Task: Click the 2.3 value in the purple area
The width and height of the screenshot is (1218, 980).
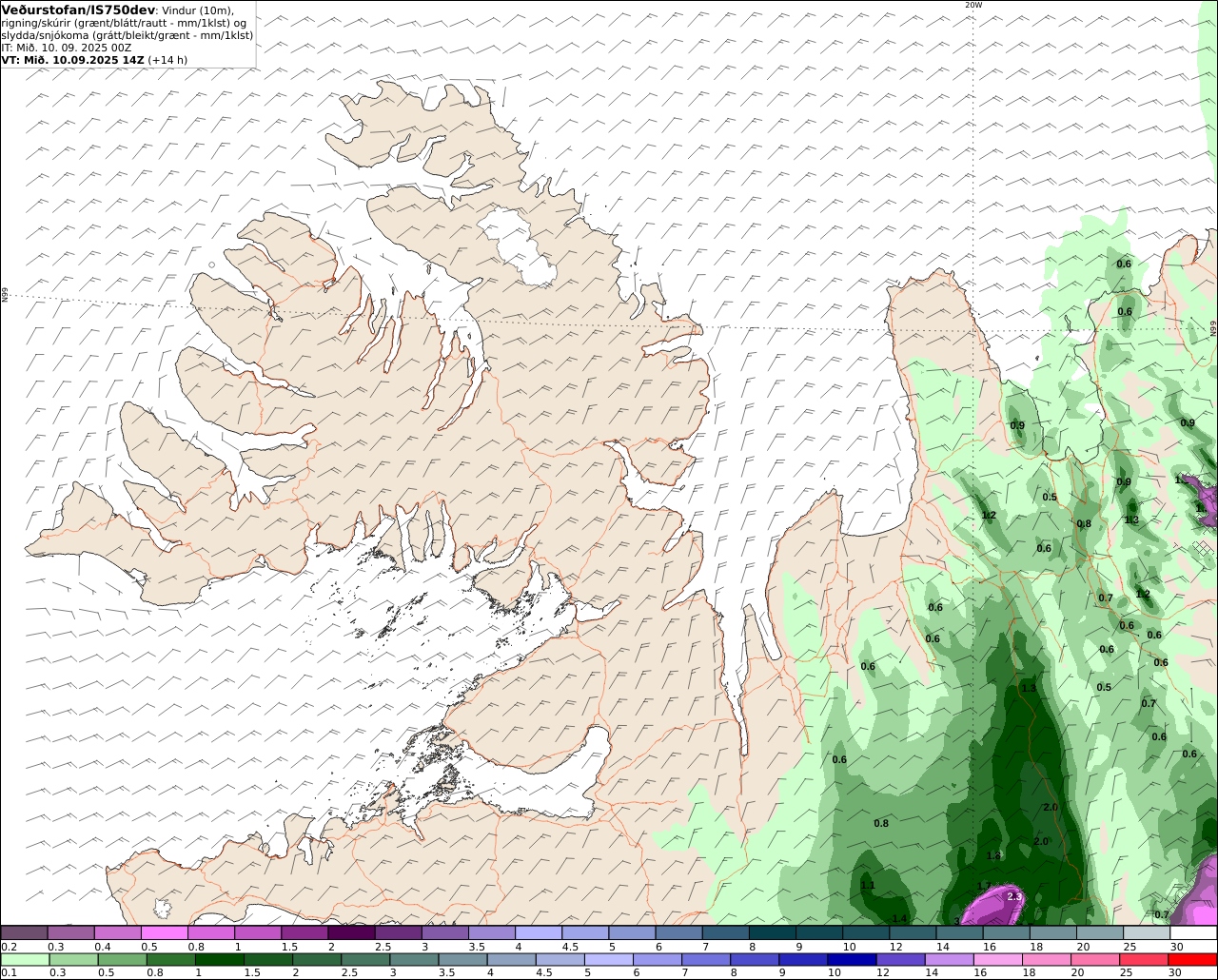Action: [1014, 896]
